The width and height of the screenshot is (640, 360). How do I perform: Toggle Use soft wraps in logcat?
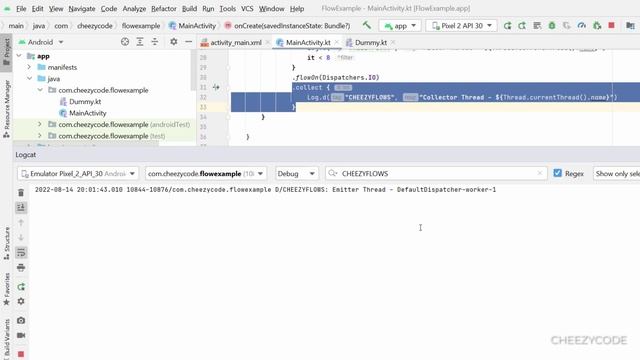(x=21, y=253)
